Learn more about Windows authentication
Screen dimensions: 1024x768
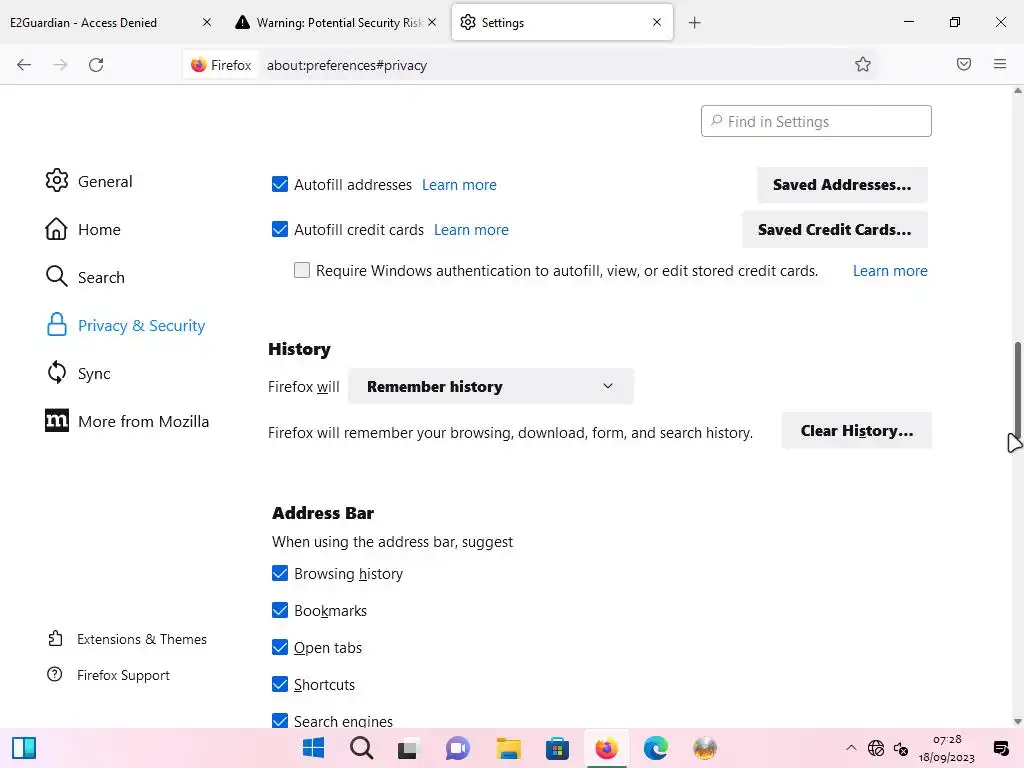(x=890, y=270)
